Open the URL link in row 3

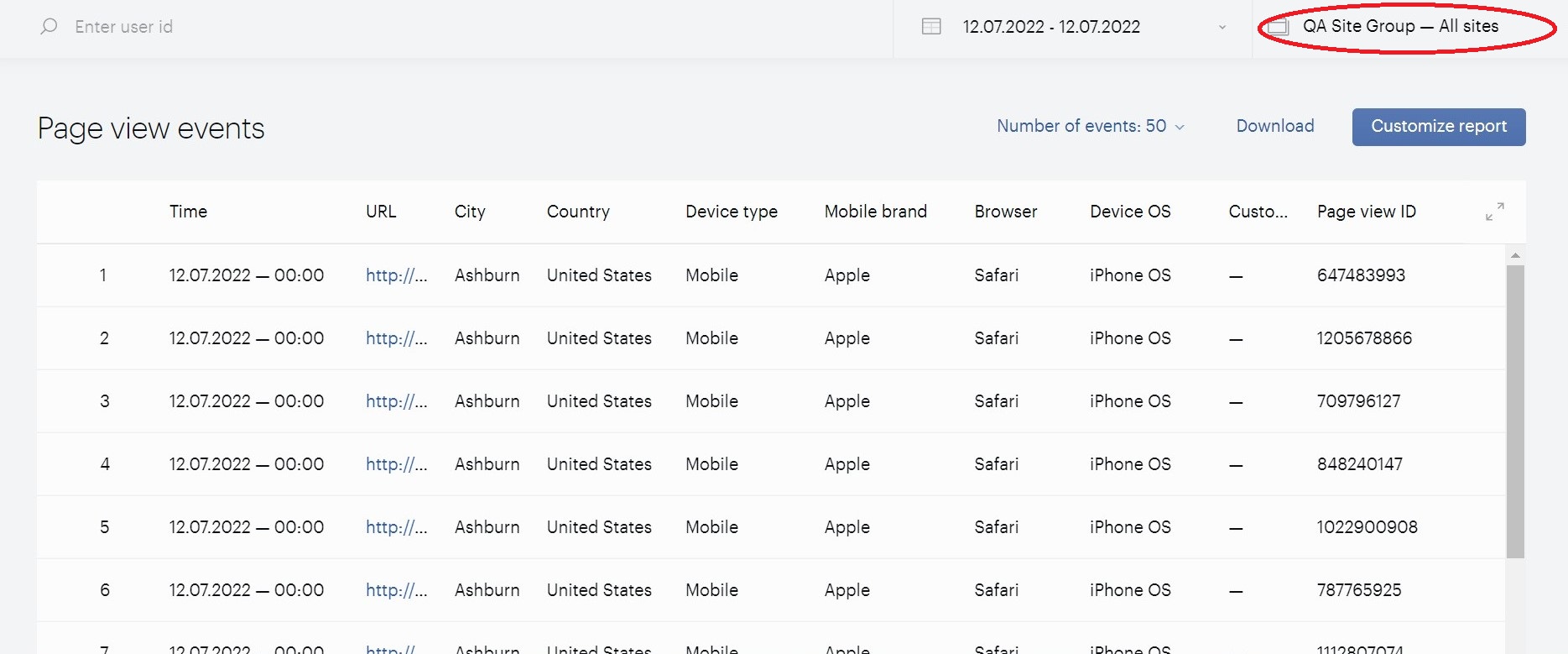click(x=397, y=401)
